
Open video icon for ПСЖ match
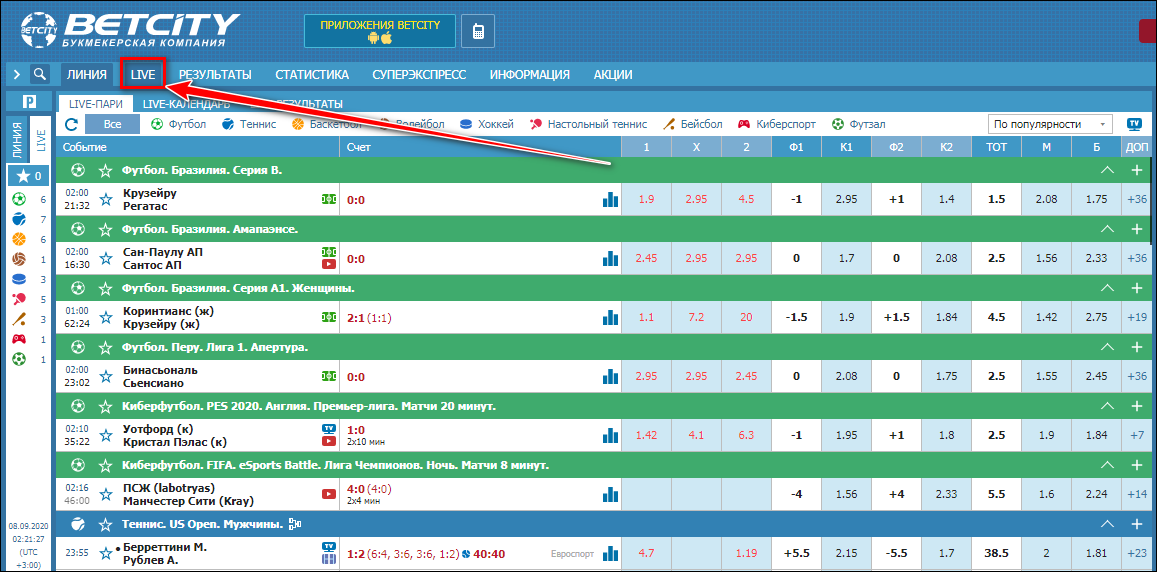[x=329, y=495]
